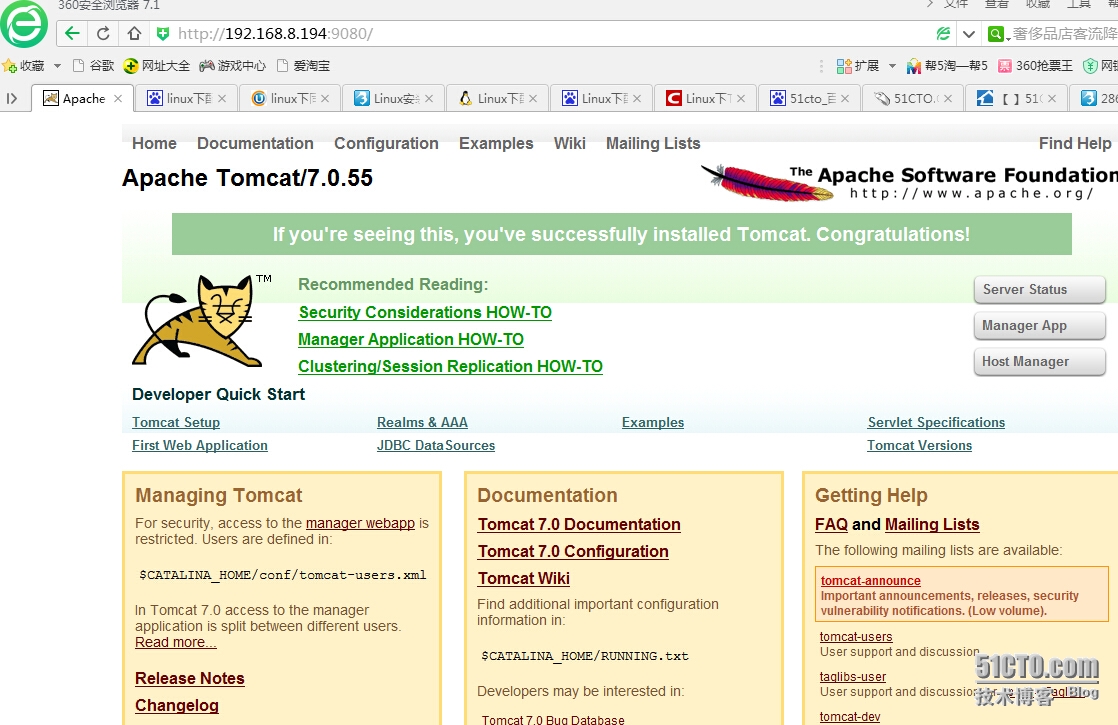Click the search box field
Image resolution: width=1118 pixels, height=725 pixels.
(1064, 34)
